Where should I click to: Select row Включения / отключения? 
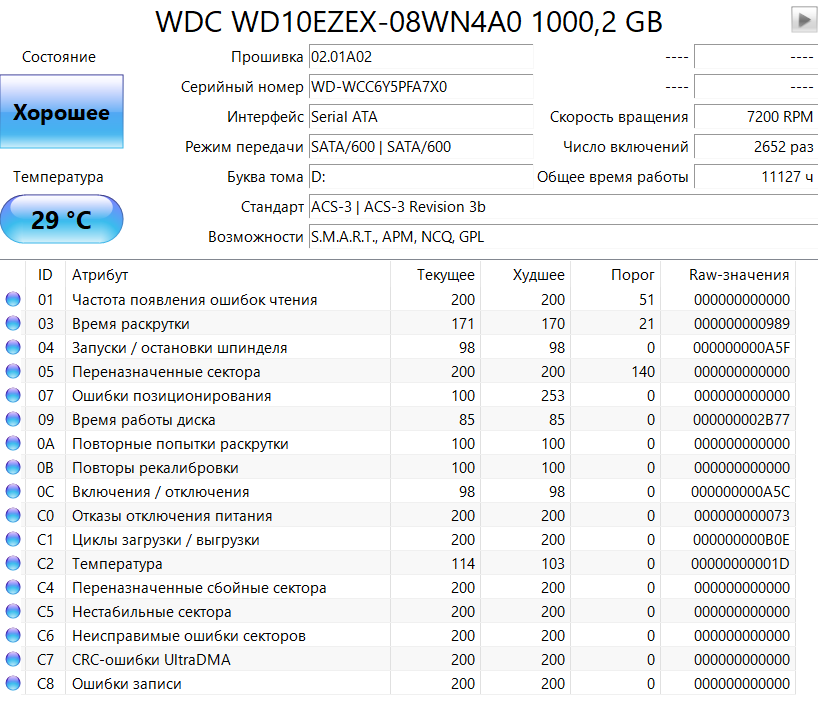click(398, 491)
